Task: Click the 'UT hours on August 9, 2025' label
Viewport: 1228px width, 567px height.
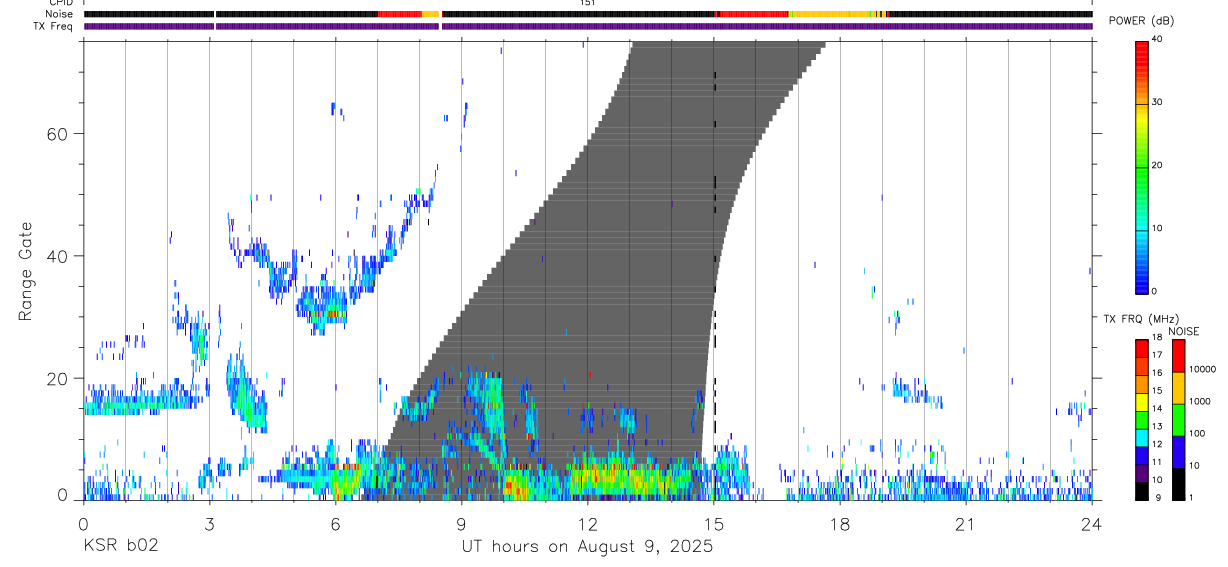Action: point(587,547)
